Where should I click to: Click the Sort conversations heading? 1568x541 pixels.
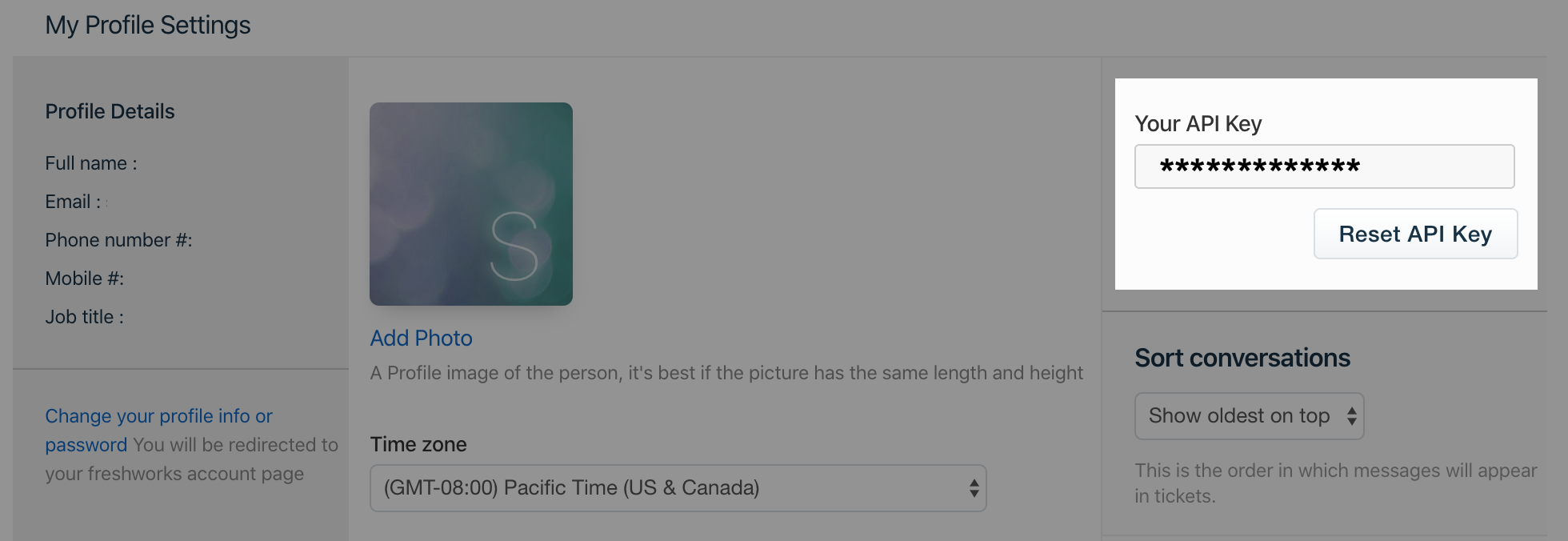click(1242, 358)
